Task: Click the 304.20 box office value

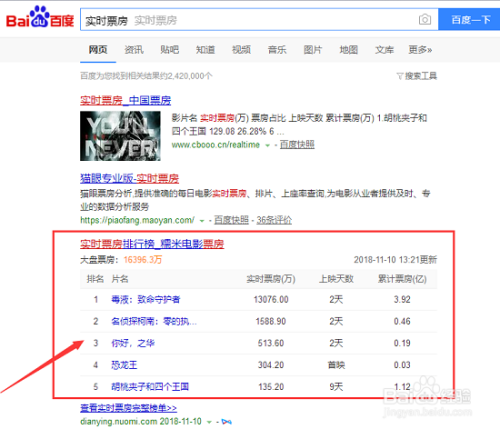Action: (x=271, y=365)
